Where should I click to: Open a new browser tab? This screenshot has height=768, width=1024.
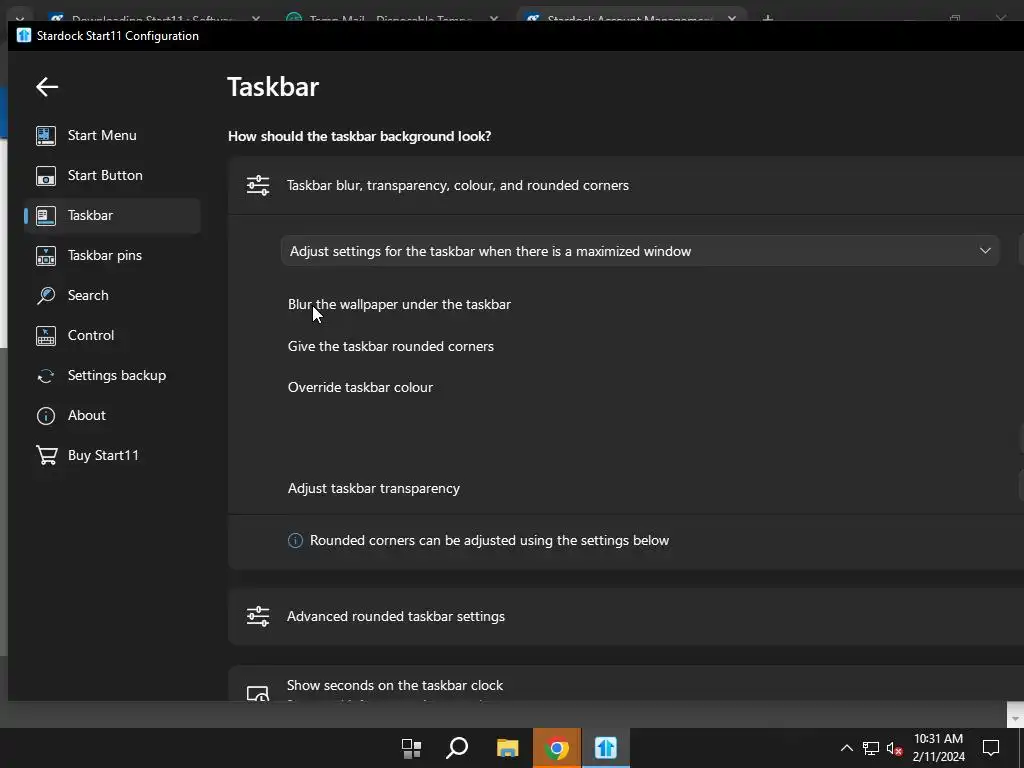[768, 18]
